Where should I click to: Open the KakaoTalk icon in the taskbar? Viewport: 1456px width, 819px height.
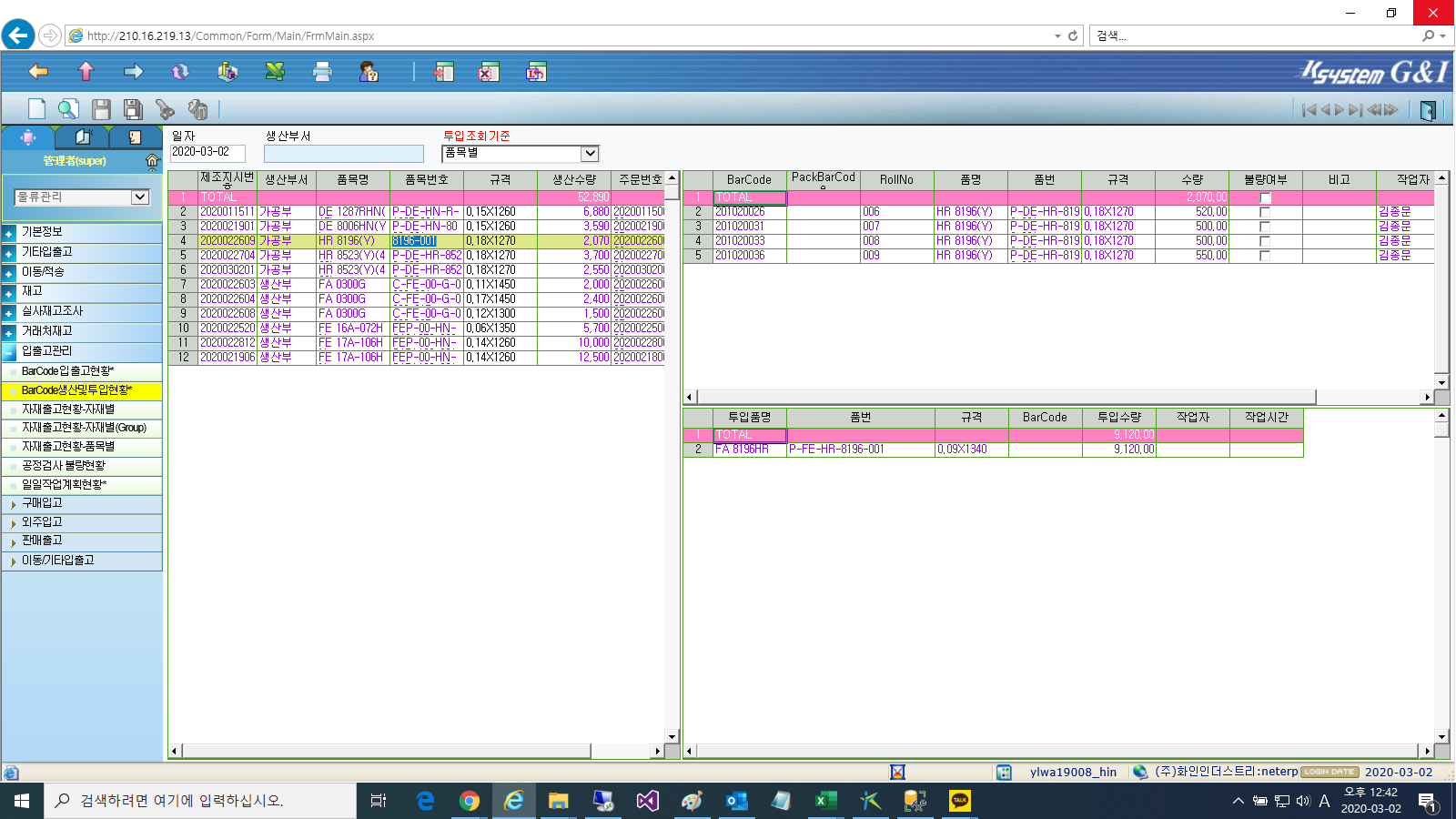coord(960,801)
